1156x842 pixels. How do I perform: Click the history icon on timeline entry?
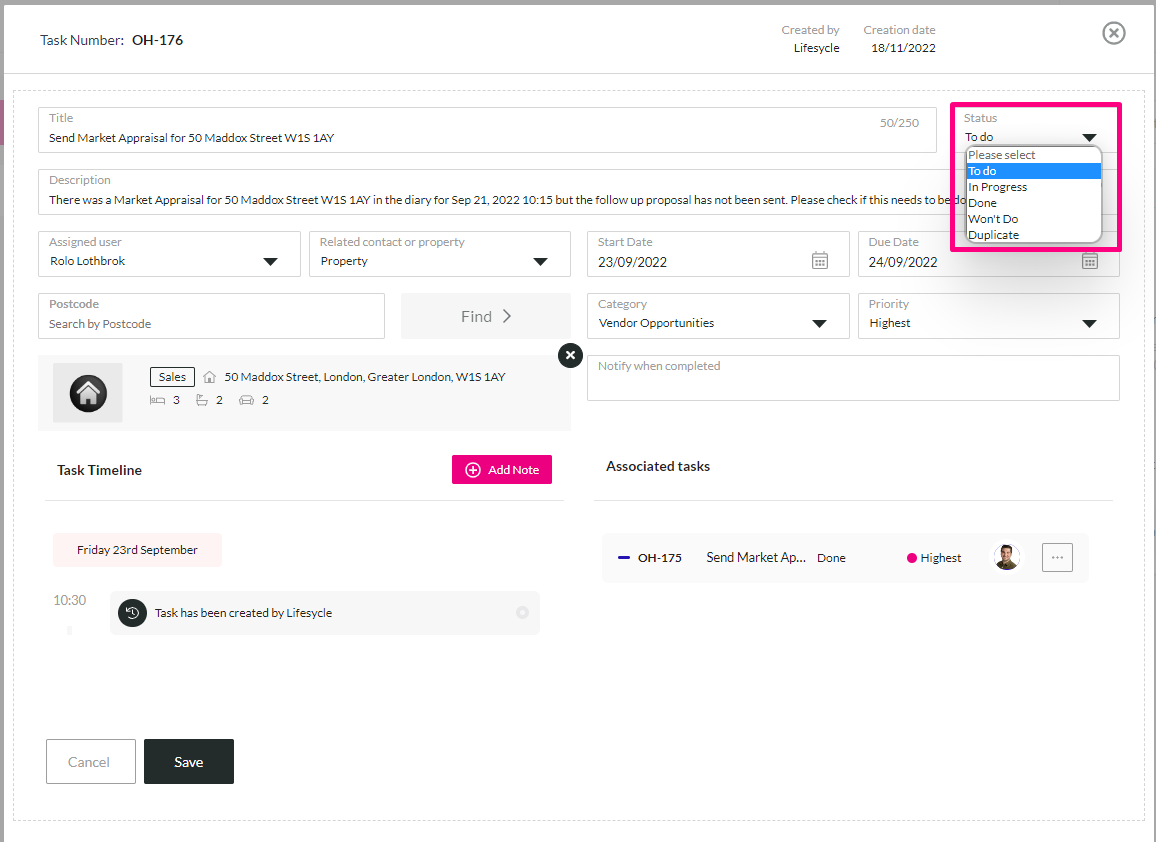tap(133, 613)
